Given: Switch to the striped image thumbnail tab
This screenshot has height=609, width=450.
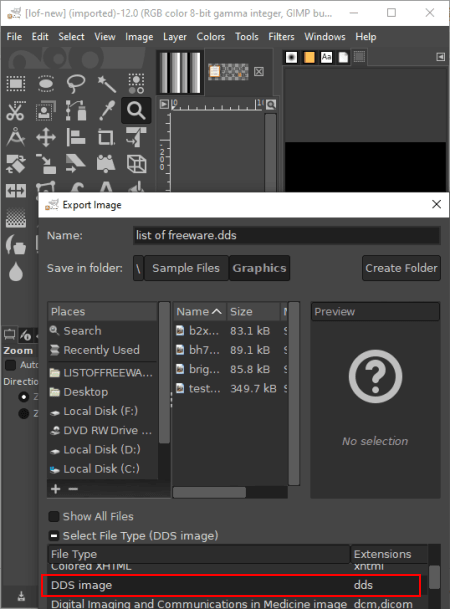Looking at the screenshot, I should coord(180,72).
